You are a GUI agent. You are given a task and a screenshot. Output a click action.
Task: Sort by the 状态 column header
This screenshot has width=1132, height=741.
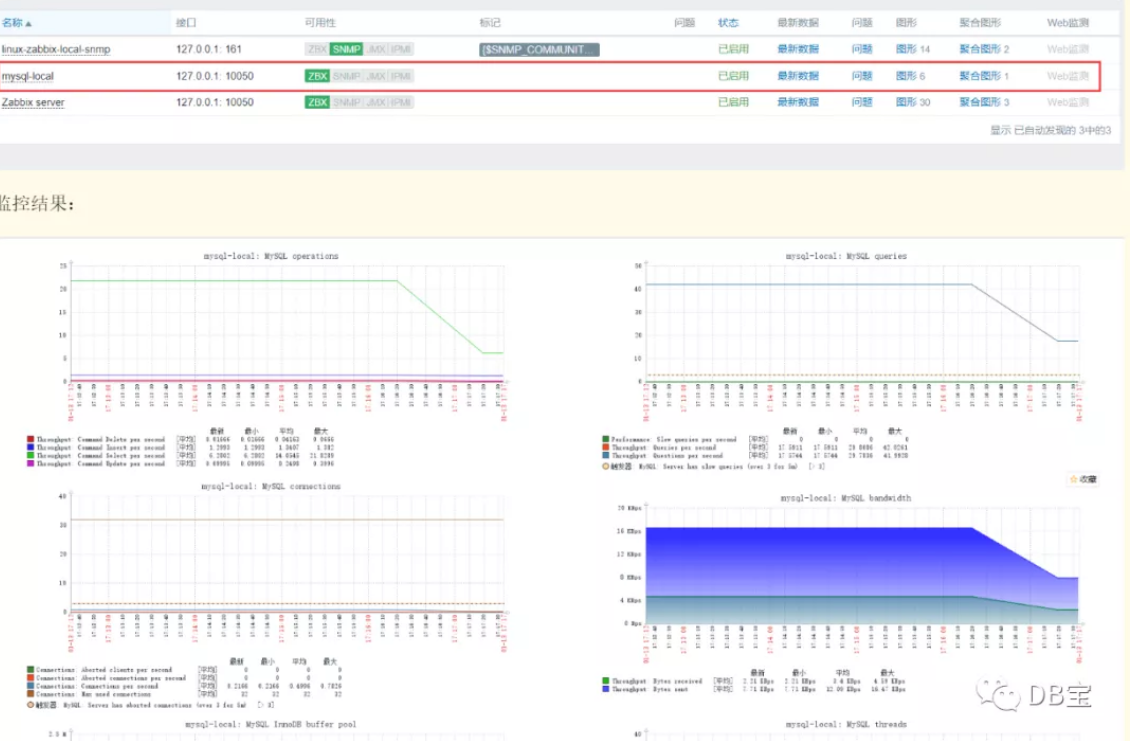[x=728, y=23]
